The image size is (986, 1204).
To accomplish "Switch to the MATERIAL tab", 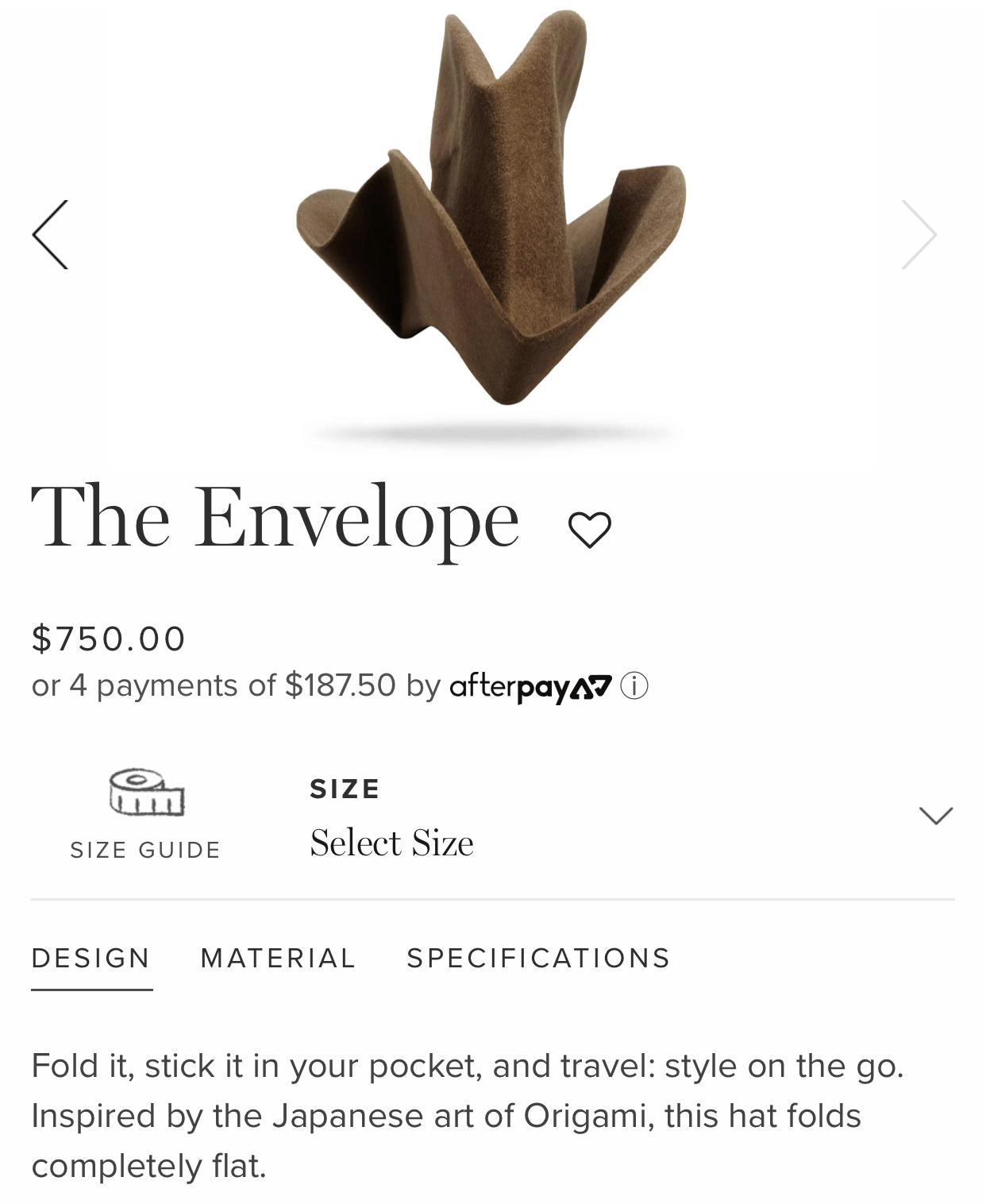I will (278, 958).
